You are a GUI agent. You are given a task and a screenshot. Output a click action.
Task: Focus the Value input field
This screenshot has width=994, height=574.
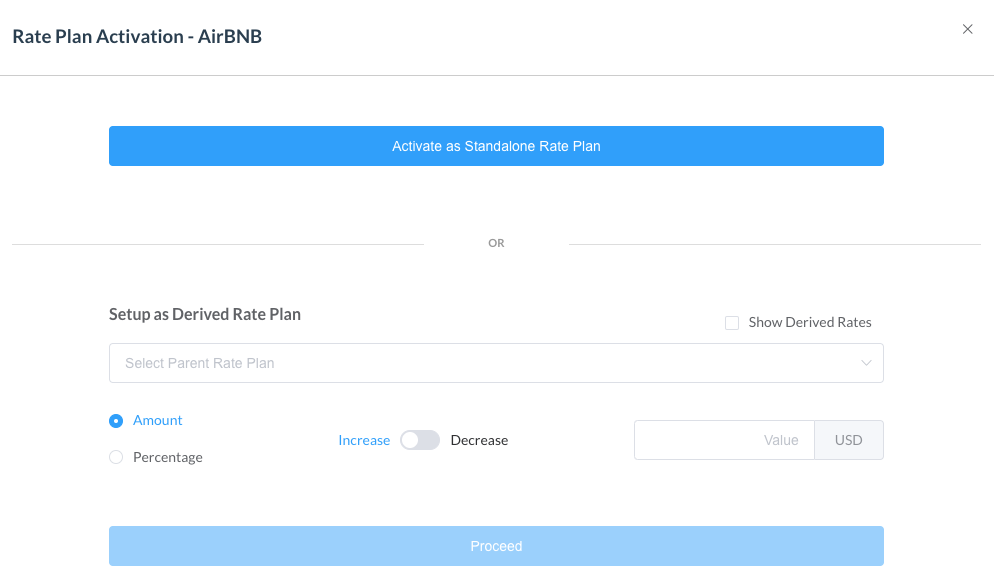pyautogui.click(x=724, y=440)
